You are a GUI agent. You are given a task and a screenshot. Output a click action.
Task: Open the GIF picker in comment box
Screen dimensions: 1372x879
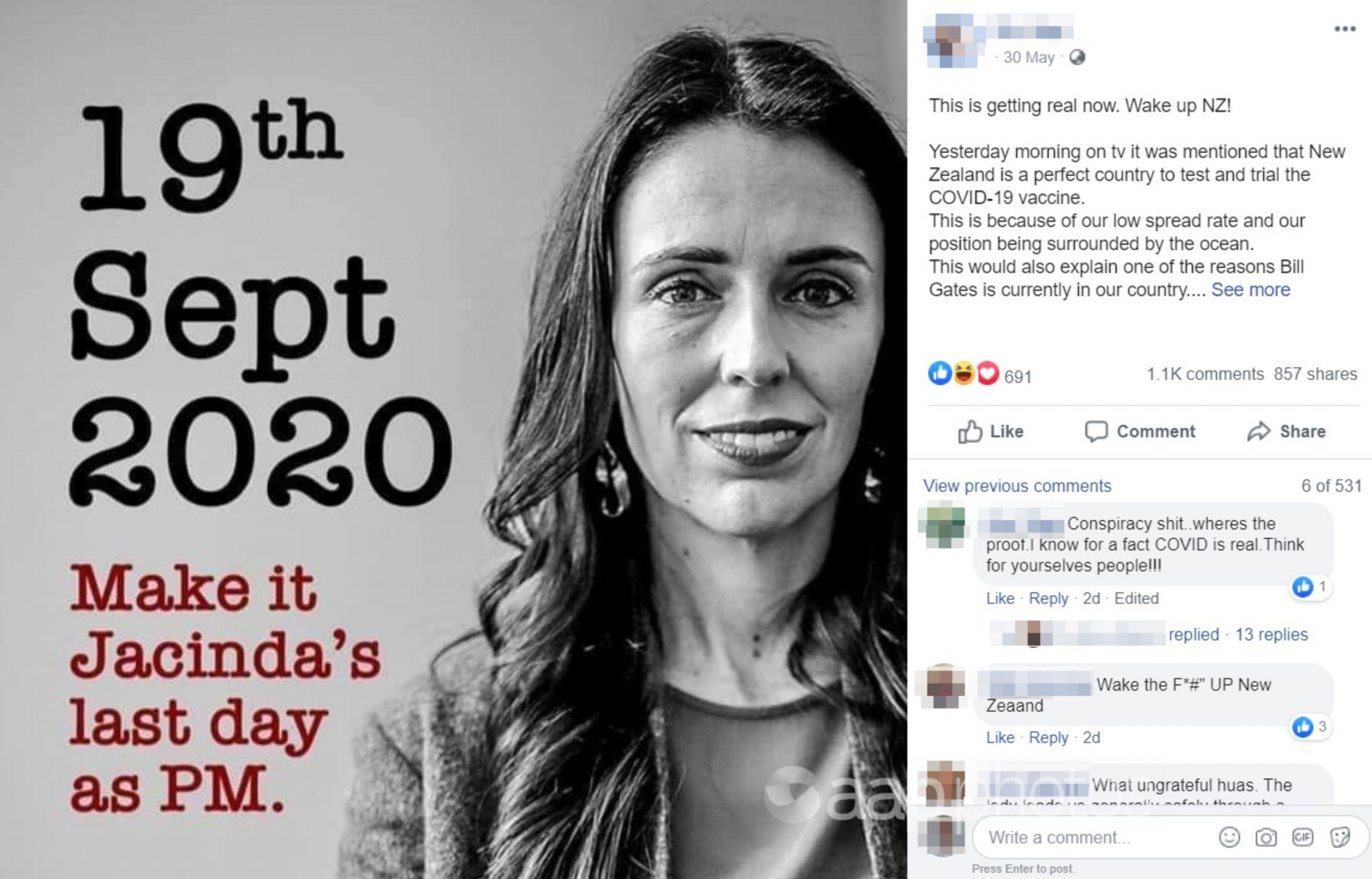(x=1302, y=837)
